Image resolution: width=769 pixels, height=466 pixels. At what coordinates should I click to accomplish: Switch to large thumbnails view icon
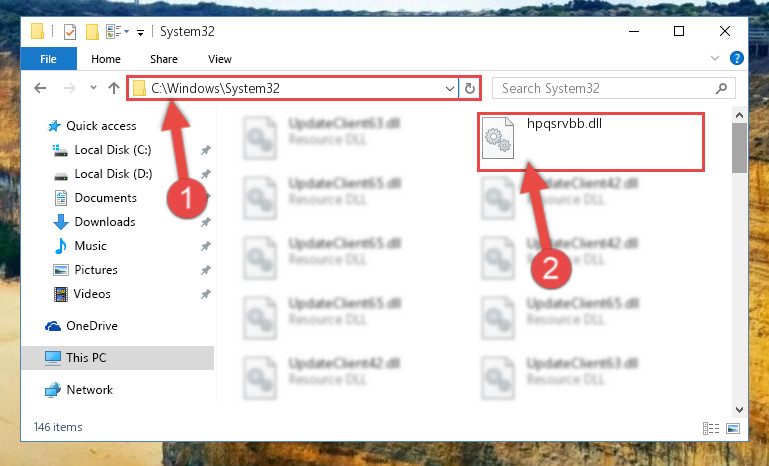(x=733, y=428)
